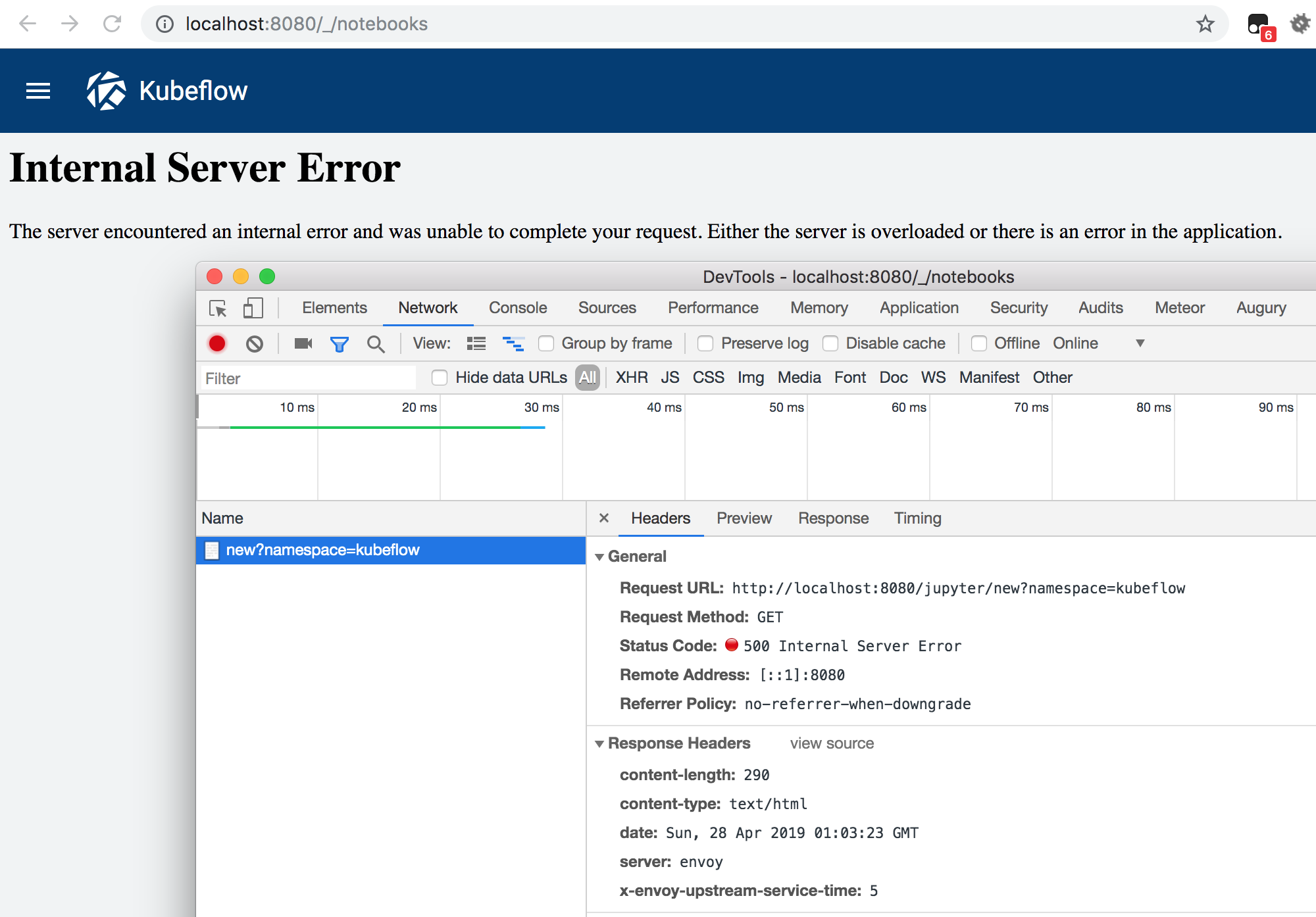Use large request rows view icon

(476, 343)
